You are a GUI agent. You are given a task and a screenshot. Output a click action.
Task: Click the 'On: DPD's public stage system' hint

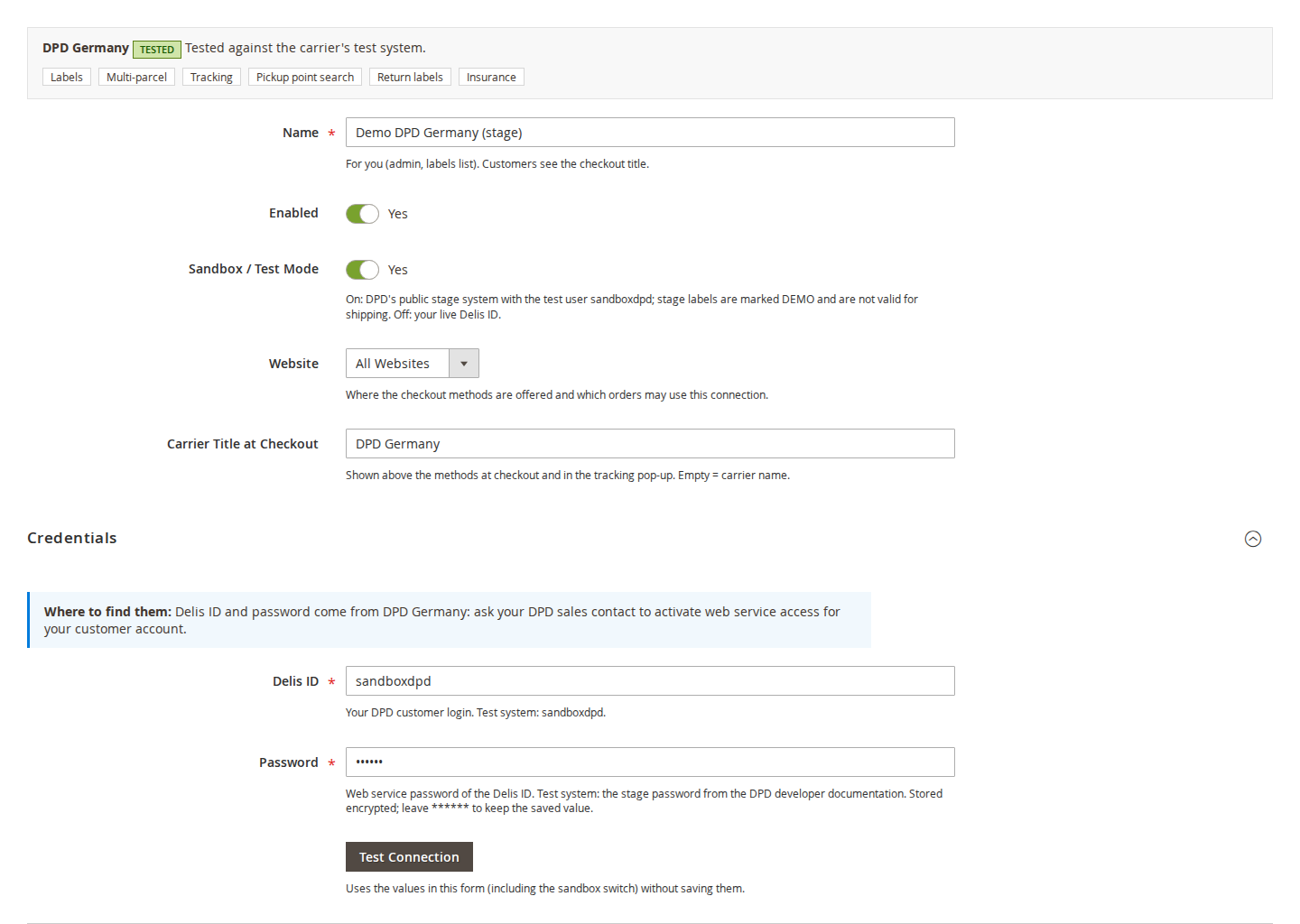click(x=632, y=307)
